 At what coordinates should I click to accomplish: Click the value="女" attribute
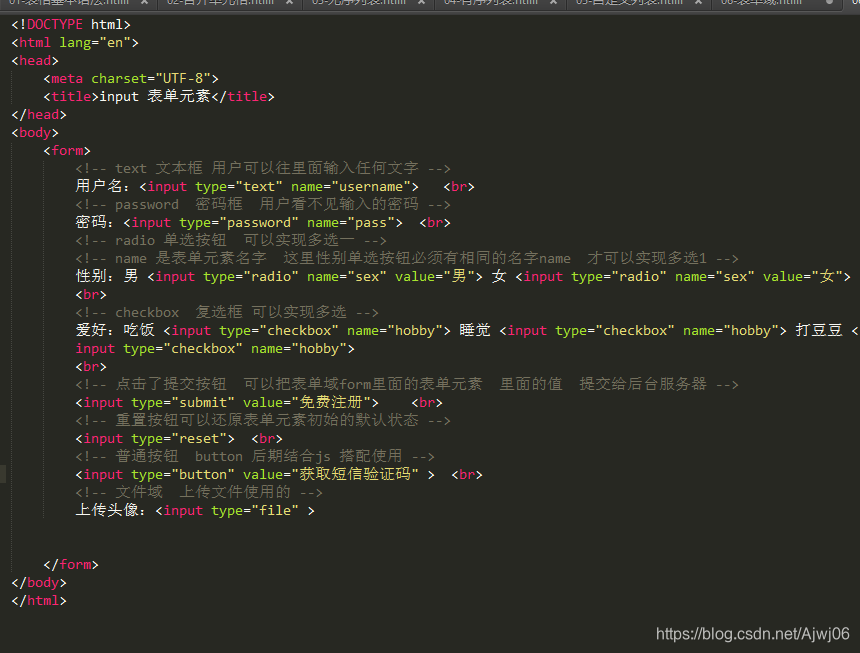[x=803, y=276]
